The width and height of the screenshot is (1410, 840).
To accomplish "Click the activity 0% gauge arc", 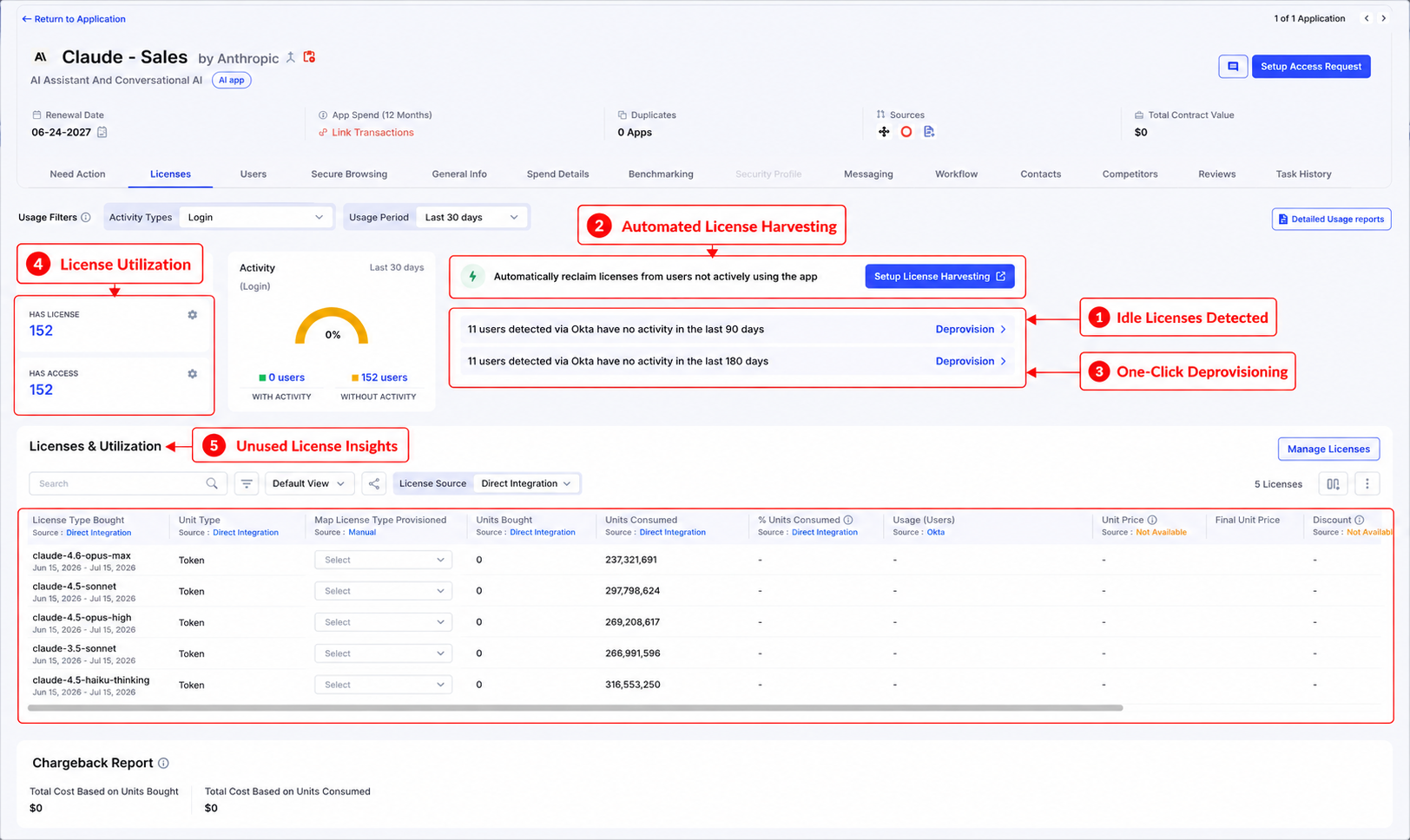I will [x=332, y=325].
